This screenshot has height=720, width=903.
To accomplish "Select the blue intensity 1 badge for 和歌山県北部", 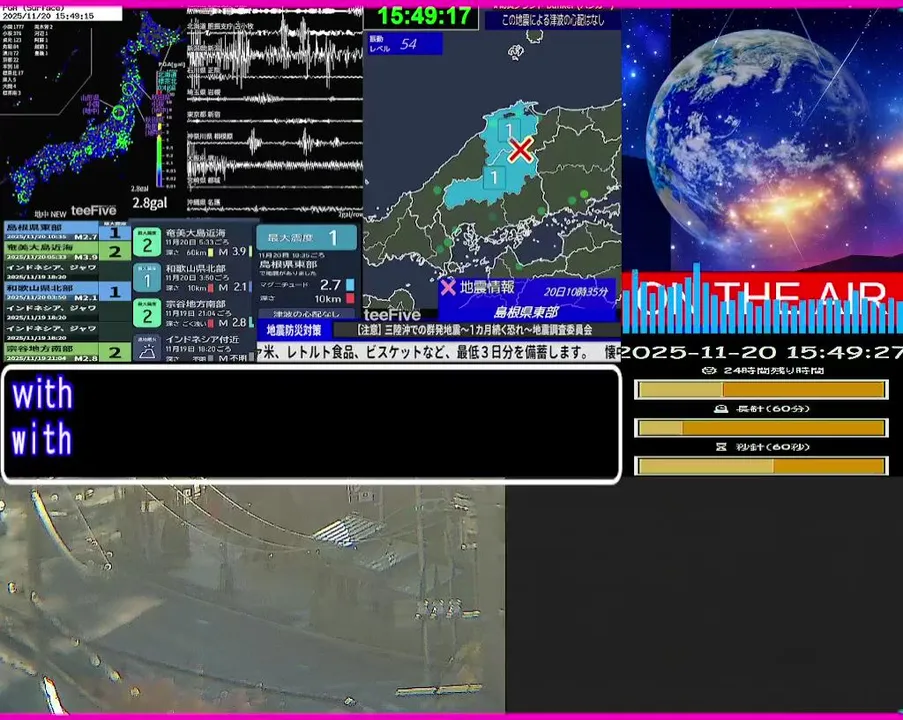I will tap(147, 279).
